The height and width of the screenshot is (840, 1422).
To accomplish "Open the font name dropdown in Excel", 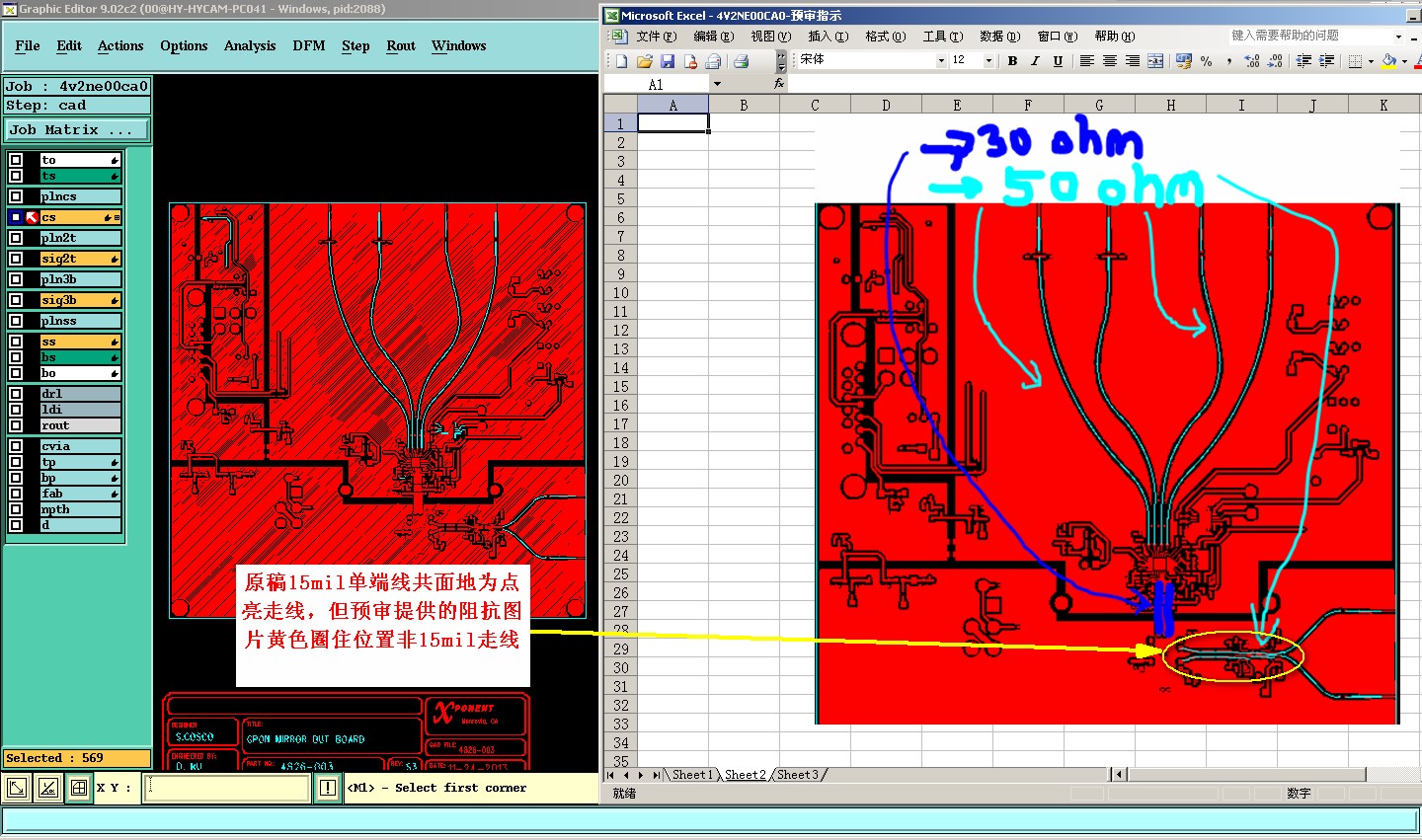I will tap(941, 61).
